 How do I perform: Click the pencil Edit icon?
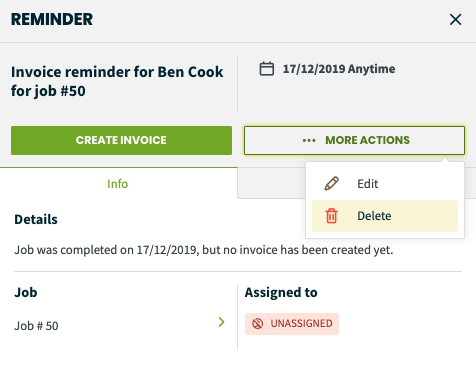(331, 184)
